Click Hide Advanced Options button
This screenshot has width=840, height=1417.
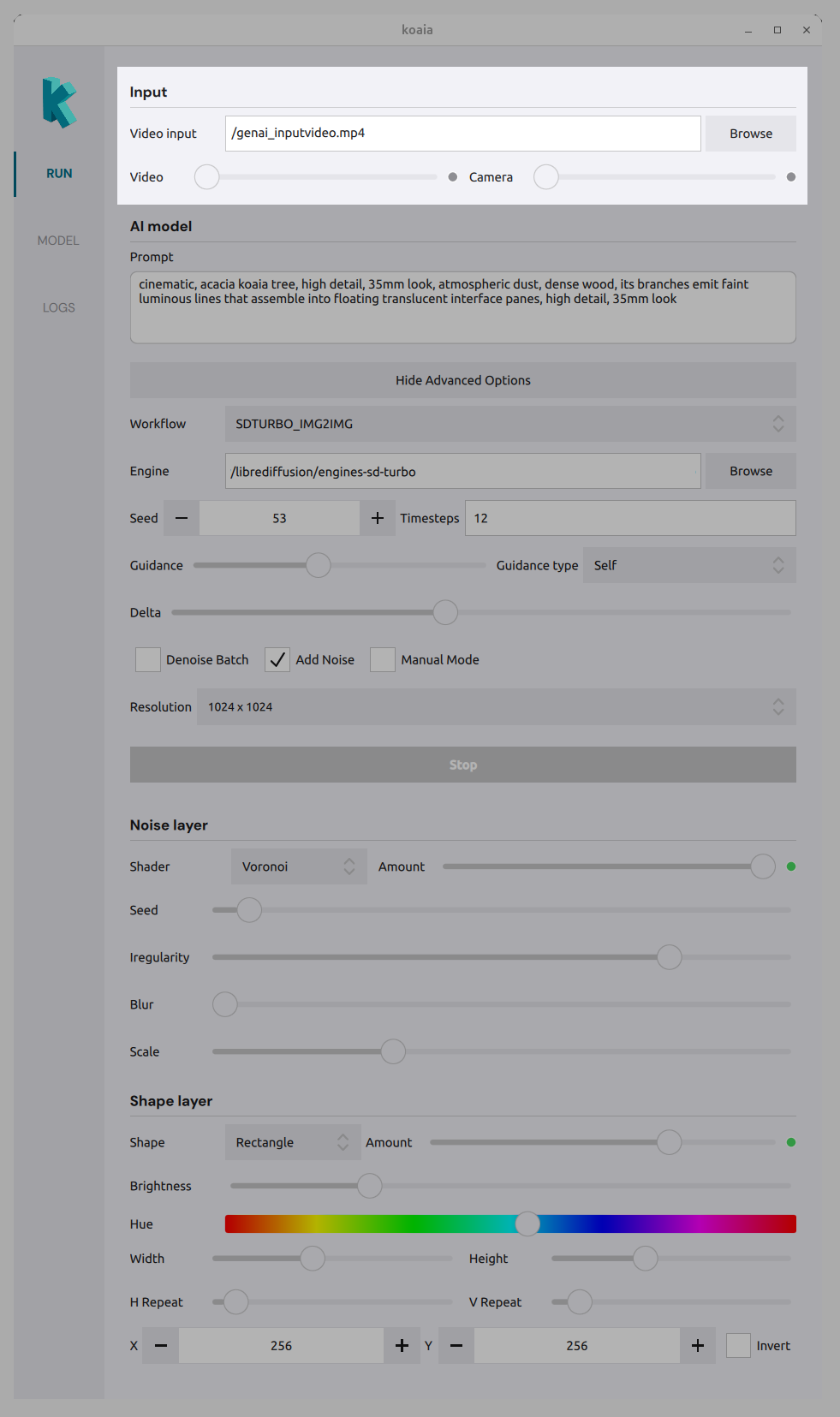click(x=462, y=380)
